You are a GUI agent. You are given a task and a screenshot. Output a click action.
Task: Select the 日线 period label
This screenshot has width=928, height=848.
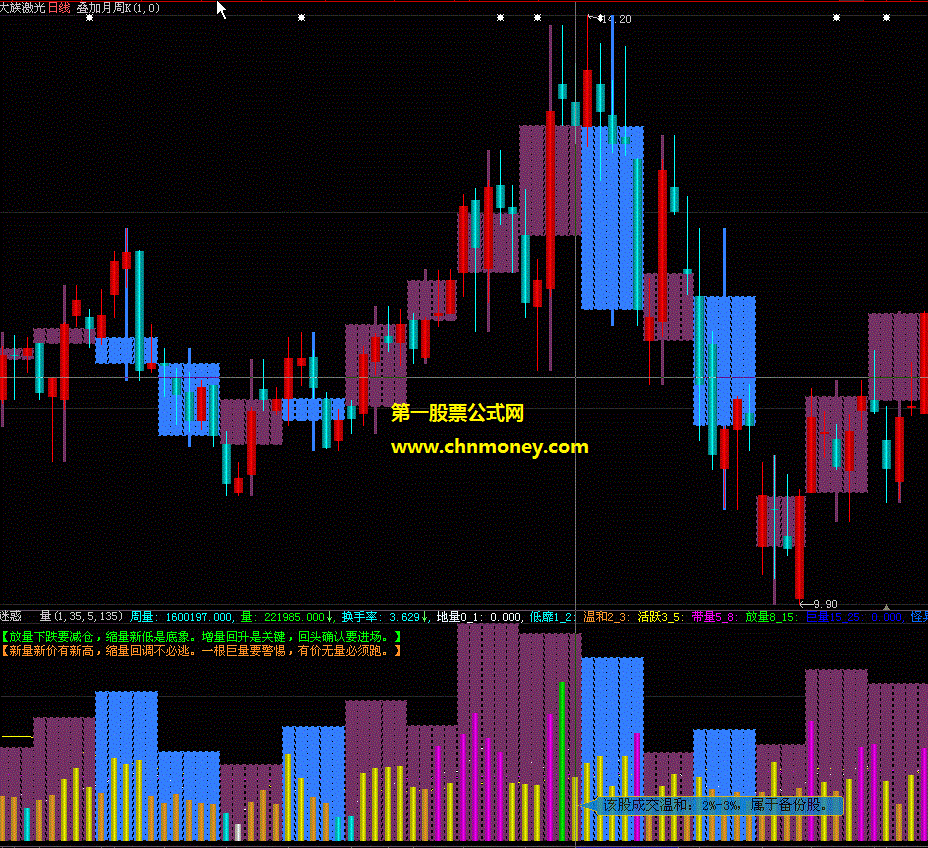coord(59,8)
